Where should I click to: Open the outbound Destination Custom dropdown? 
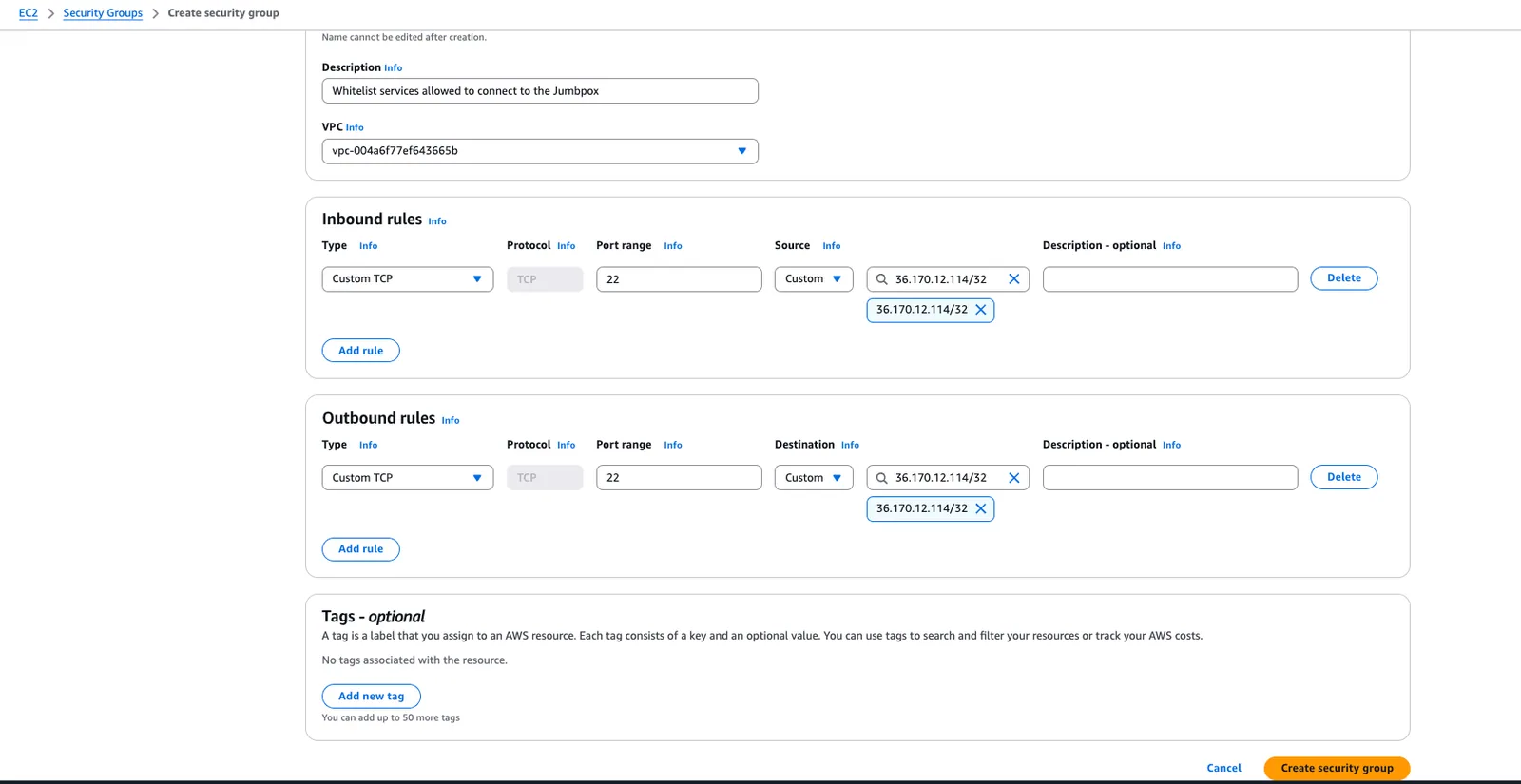[x=814, y=478]
